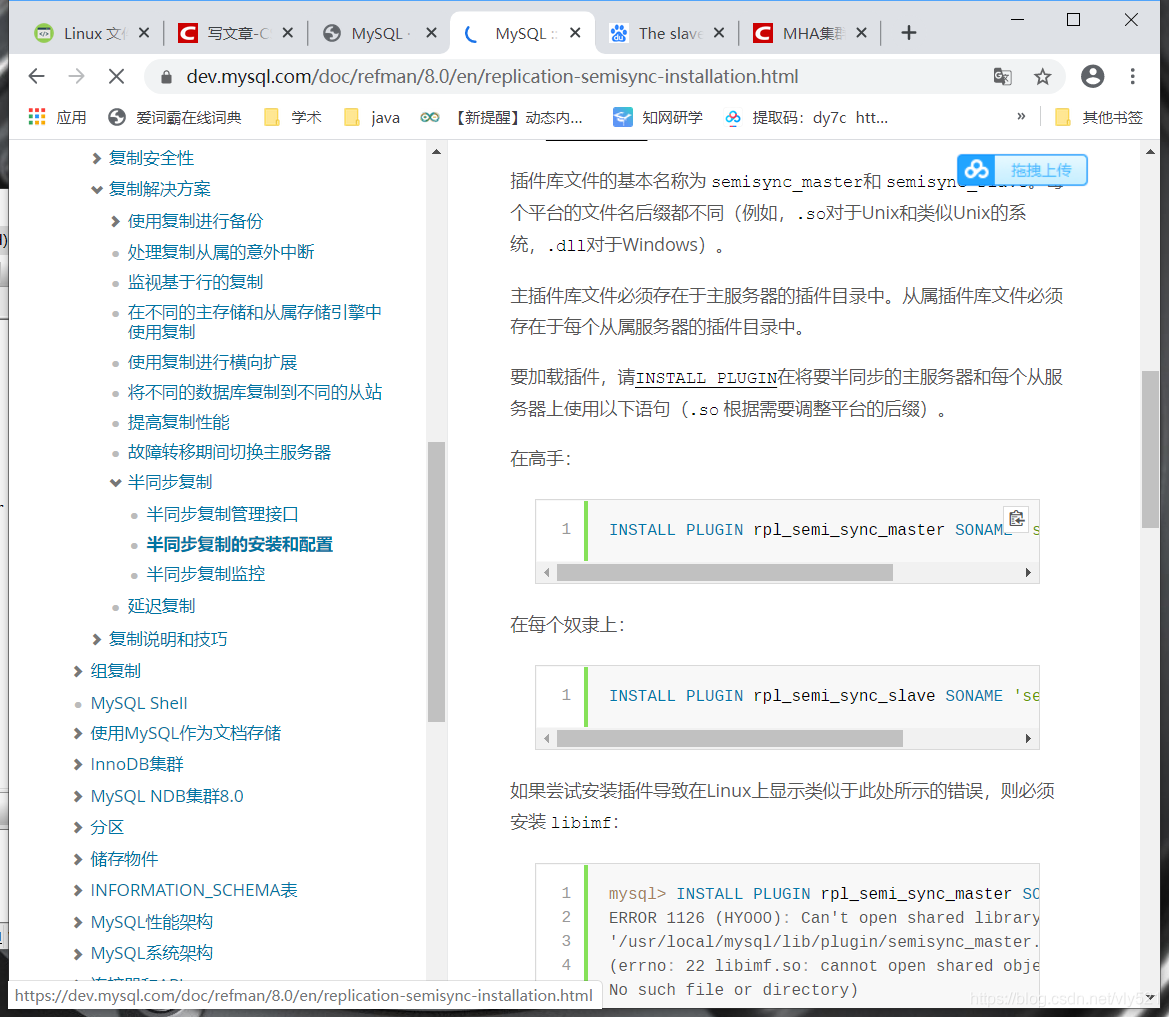1169x1017 pixels.
Task: Close the first MySQL tab
Action: (x=431, y=33)
